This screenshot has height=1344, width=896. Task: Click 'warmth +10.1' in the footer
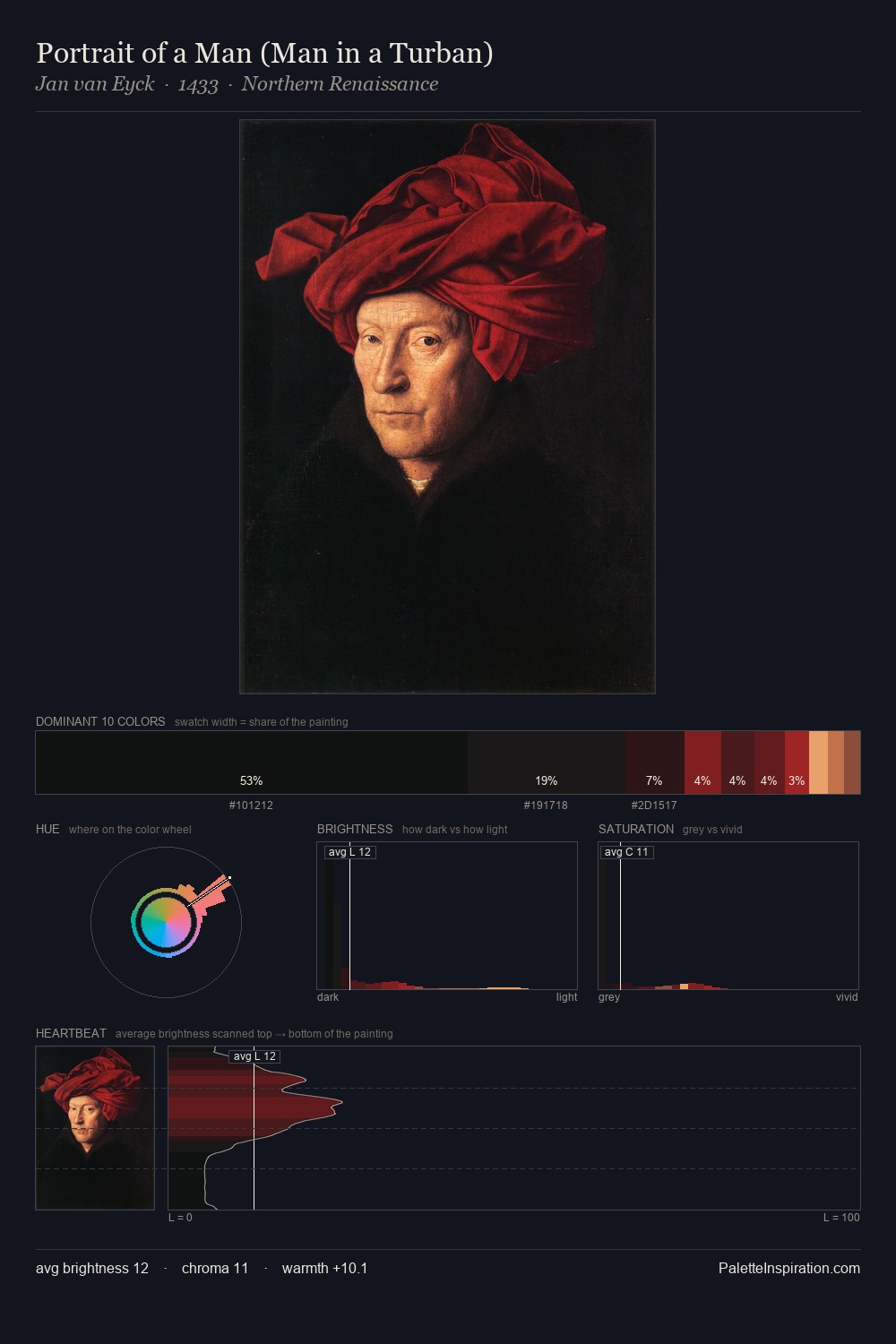pyautogui.click(x=324, y=1269)
